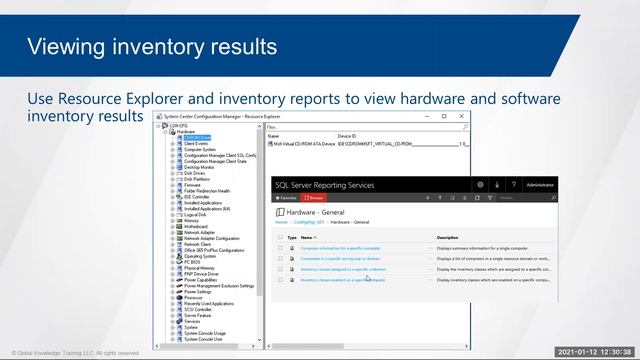Image resolution: width=640 pixels, height=360 pixels.
Task: Open the Browse tab in SSRS
Action: point(313,198)
